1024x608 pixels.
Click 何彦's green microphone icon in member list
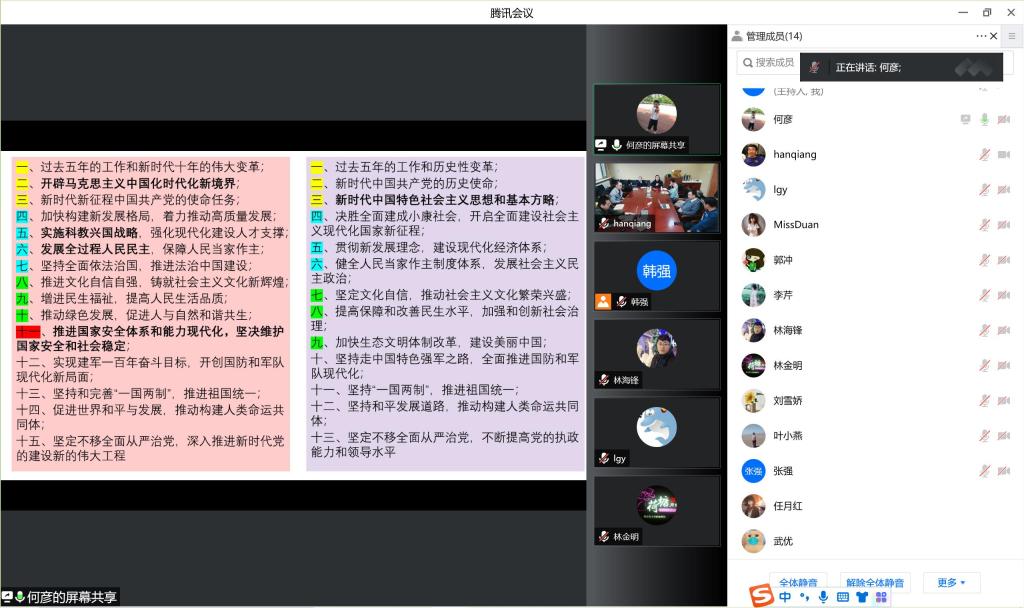(984, 120)
